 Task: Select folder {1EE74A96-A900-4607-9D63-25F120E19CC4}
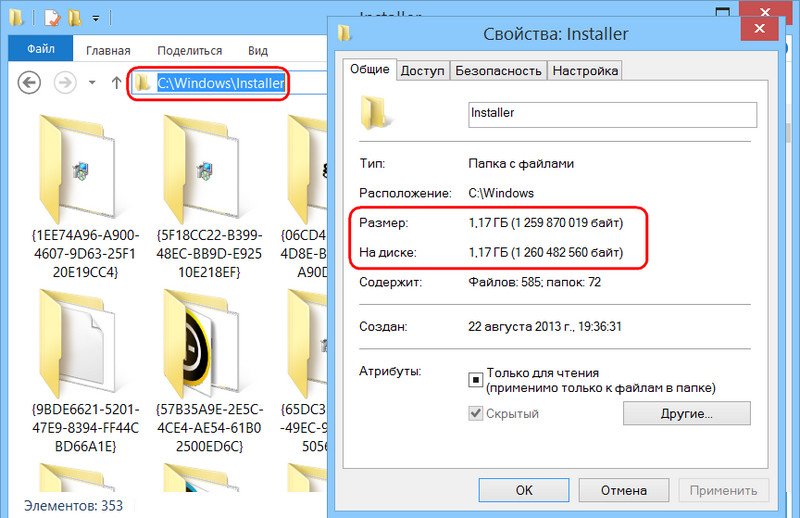84,196
